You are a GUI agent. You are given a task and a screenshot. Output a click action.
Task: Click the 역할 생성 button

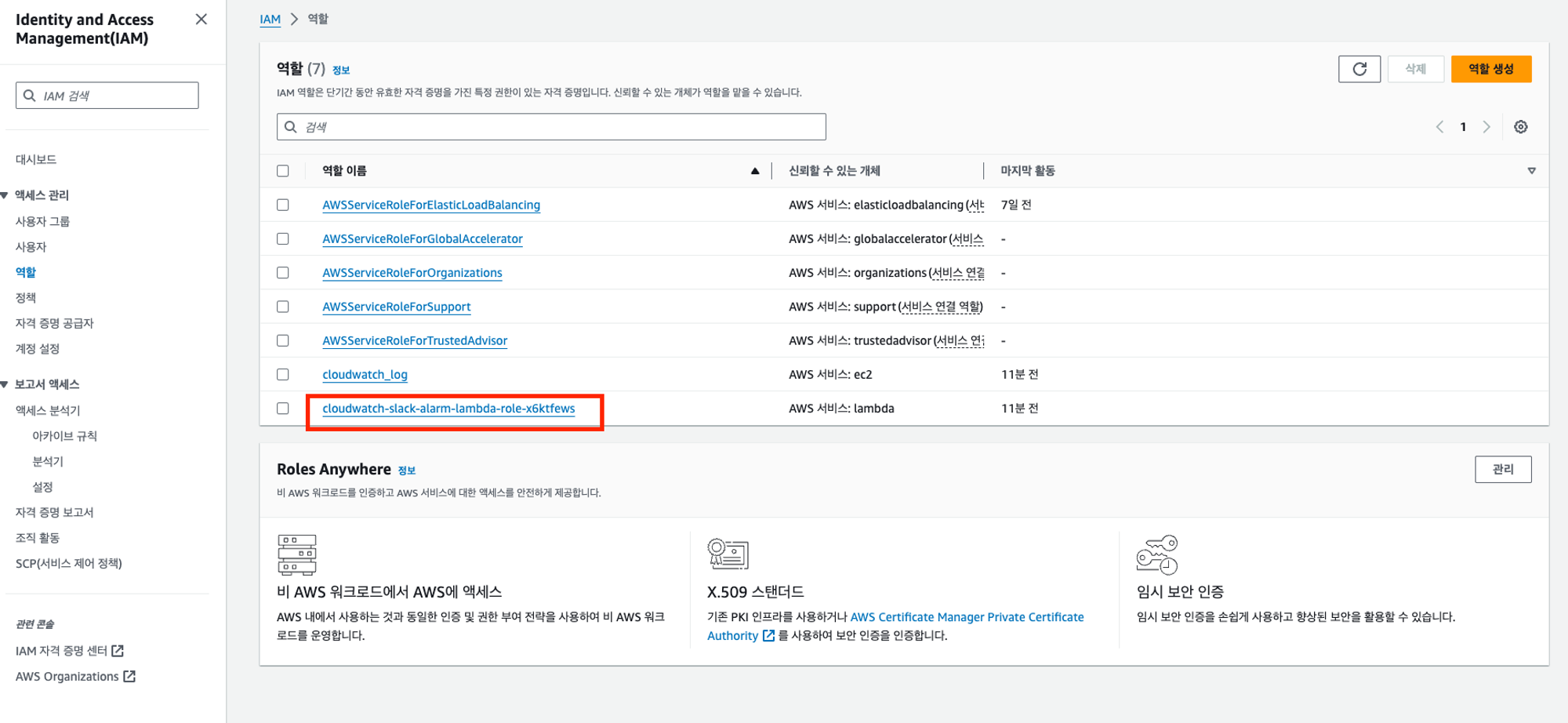click(1491, 69)
